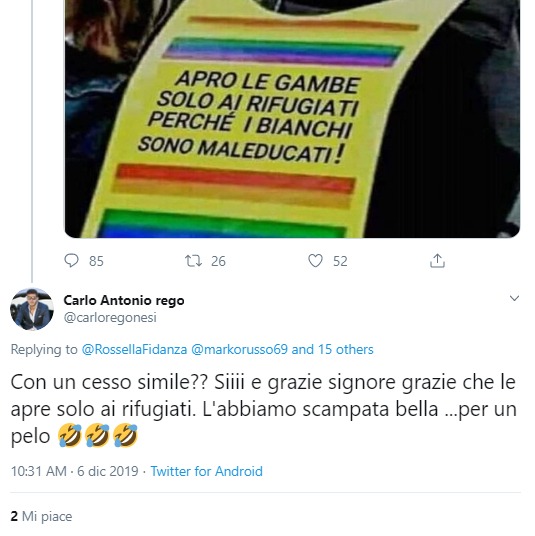Open the share upload icon

point(437,260)
